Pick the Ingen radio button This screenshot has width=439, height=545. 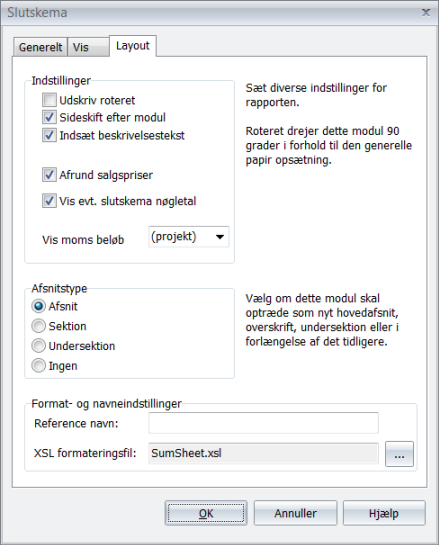[38, 366]
